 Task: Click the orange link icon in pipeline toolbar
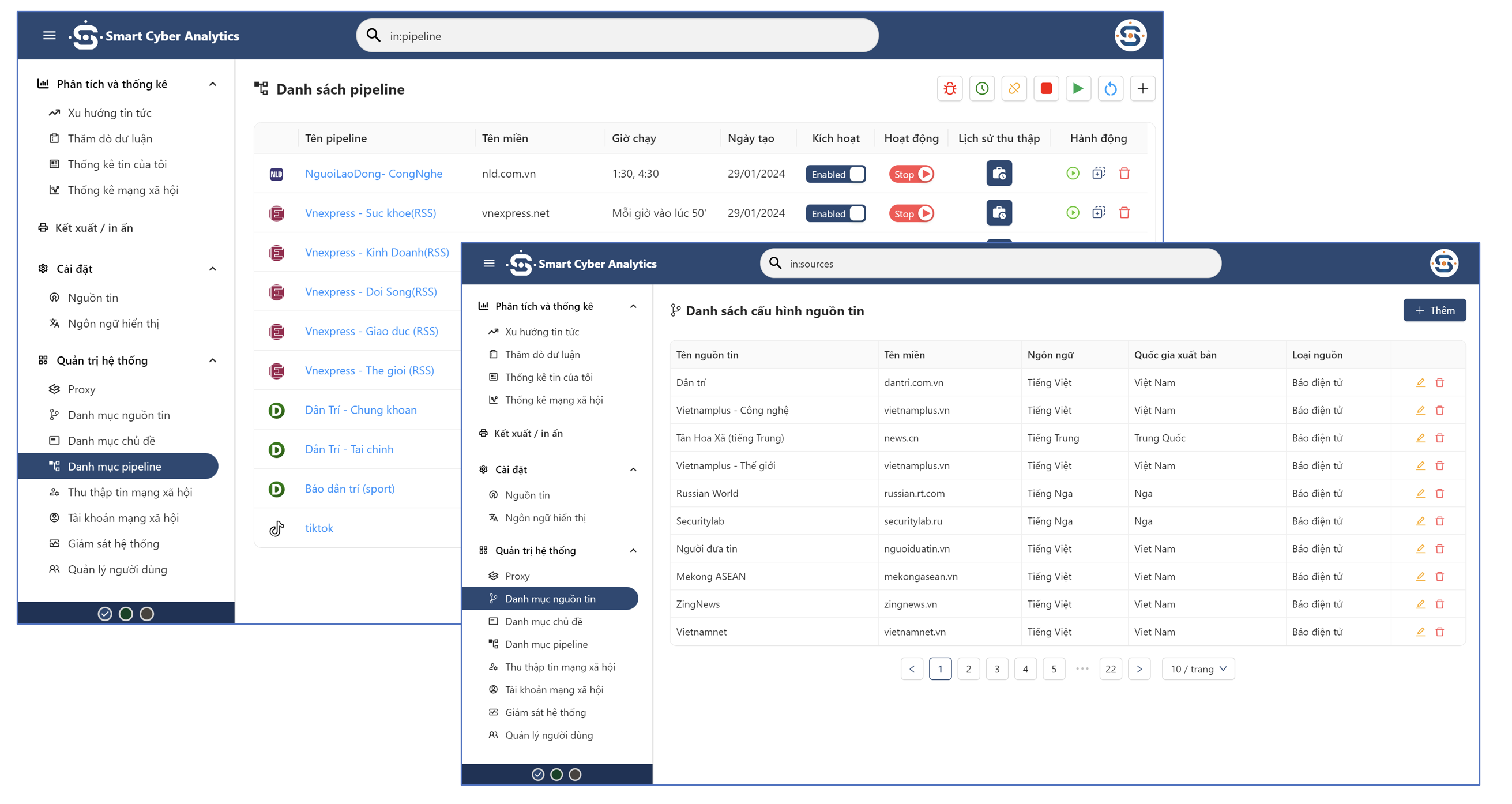pos(1014,89)
